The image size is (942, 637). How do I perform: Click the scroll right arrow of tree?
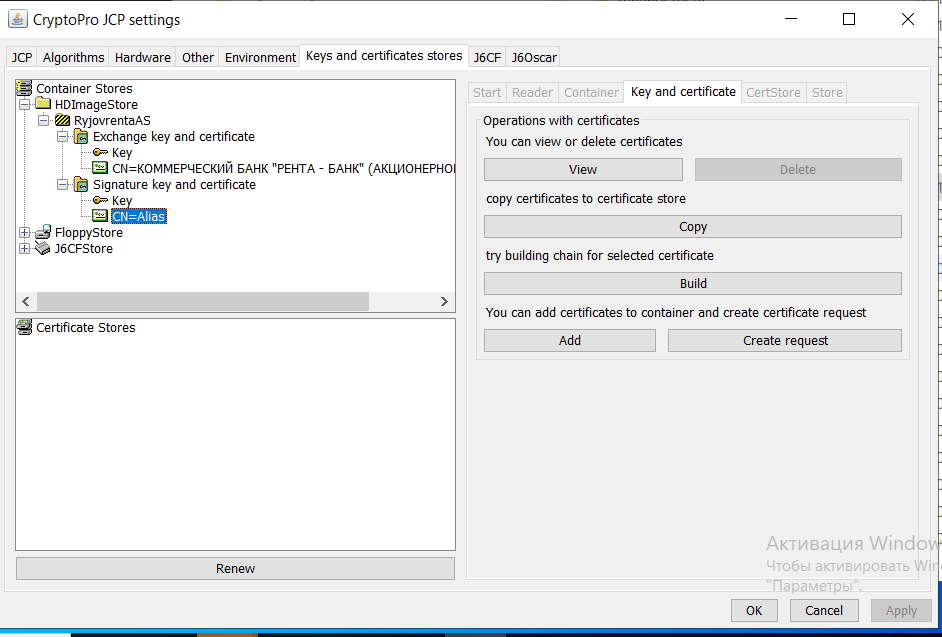tap(444, 301)
